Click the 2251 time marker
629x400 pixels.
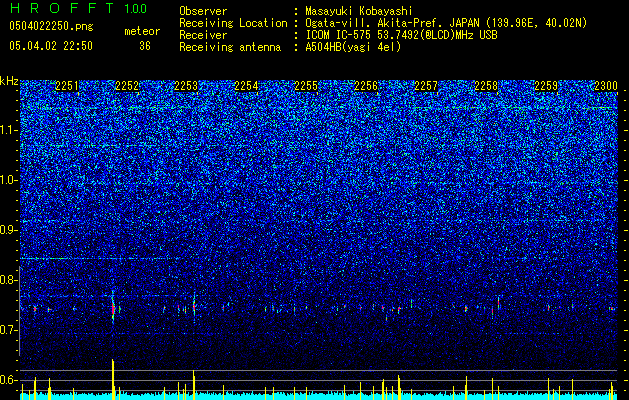coord(67,86)
